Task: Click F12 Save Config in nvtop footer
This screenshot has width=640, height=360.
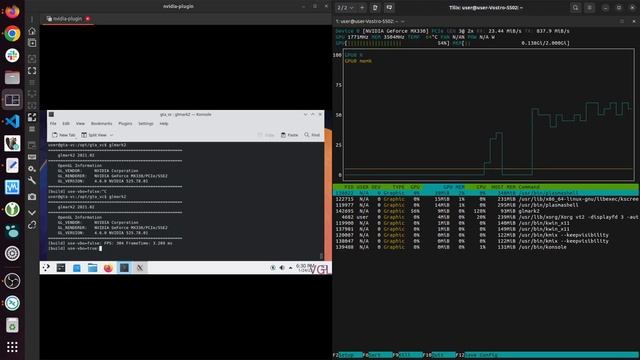Action: point(547,355)
